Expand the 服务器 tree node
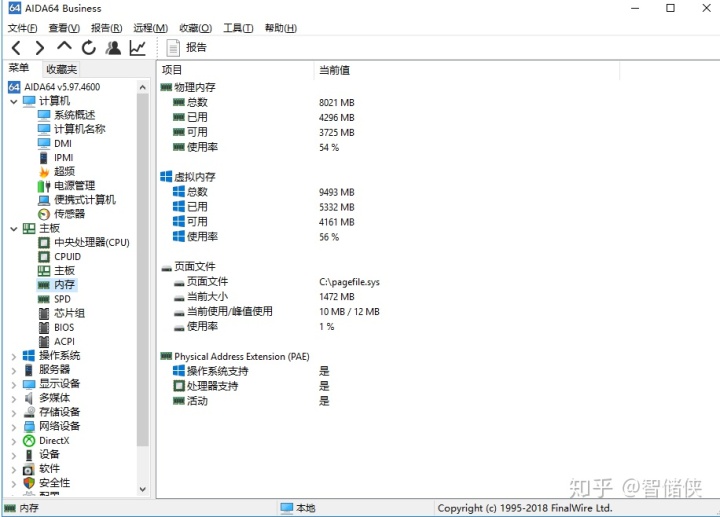Screen dimensions: 720x517 pyautogui.click(x=14, y=371)
